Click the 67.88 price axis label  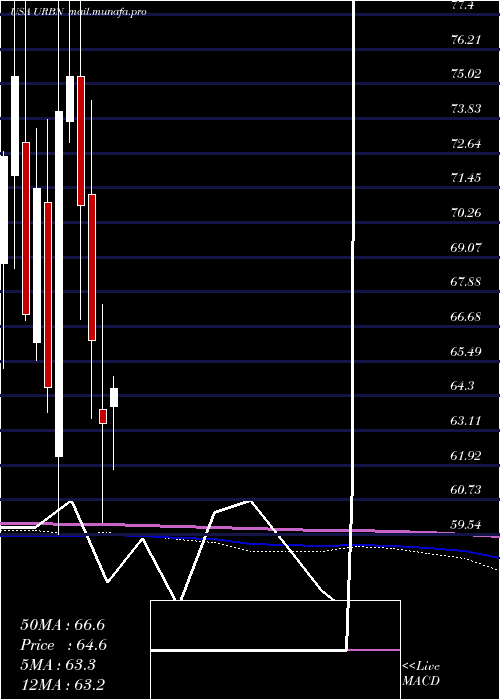click(x=466, y=282)
